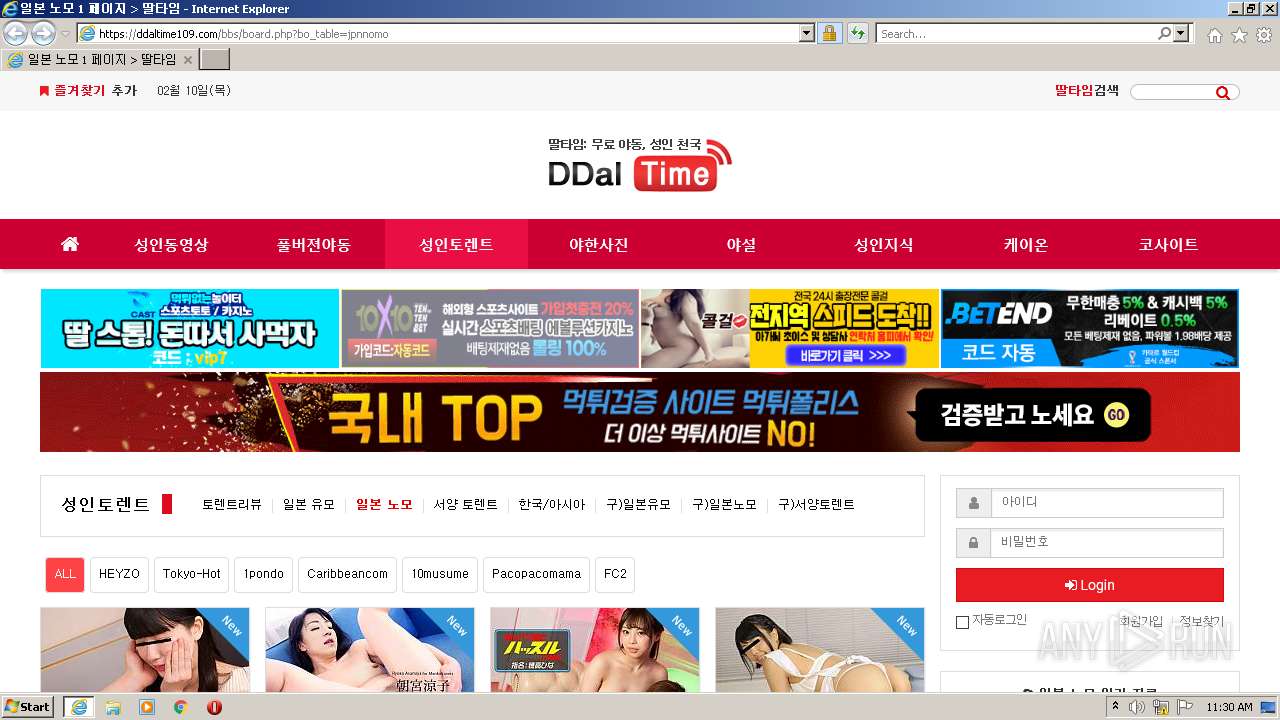
Task: Open the Windows Start menu
Action: click(28, 707)
